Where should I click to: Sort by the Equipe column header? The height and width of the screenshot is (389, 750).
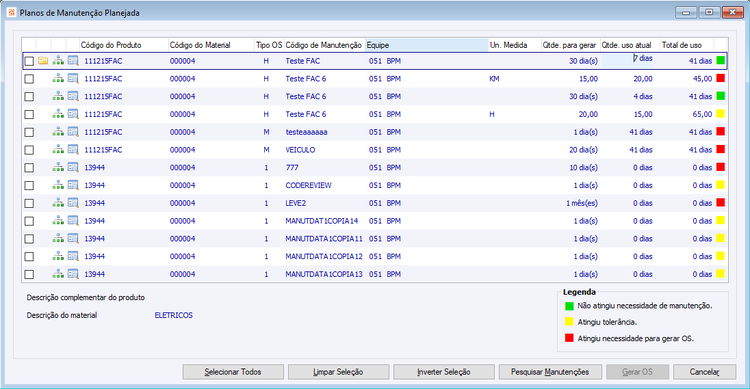pos(426,45)
